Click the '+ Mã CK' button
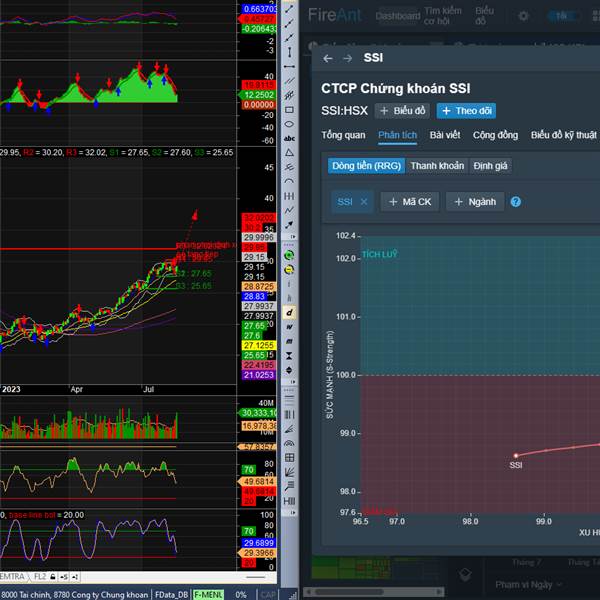 pos(410,202)
